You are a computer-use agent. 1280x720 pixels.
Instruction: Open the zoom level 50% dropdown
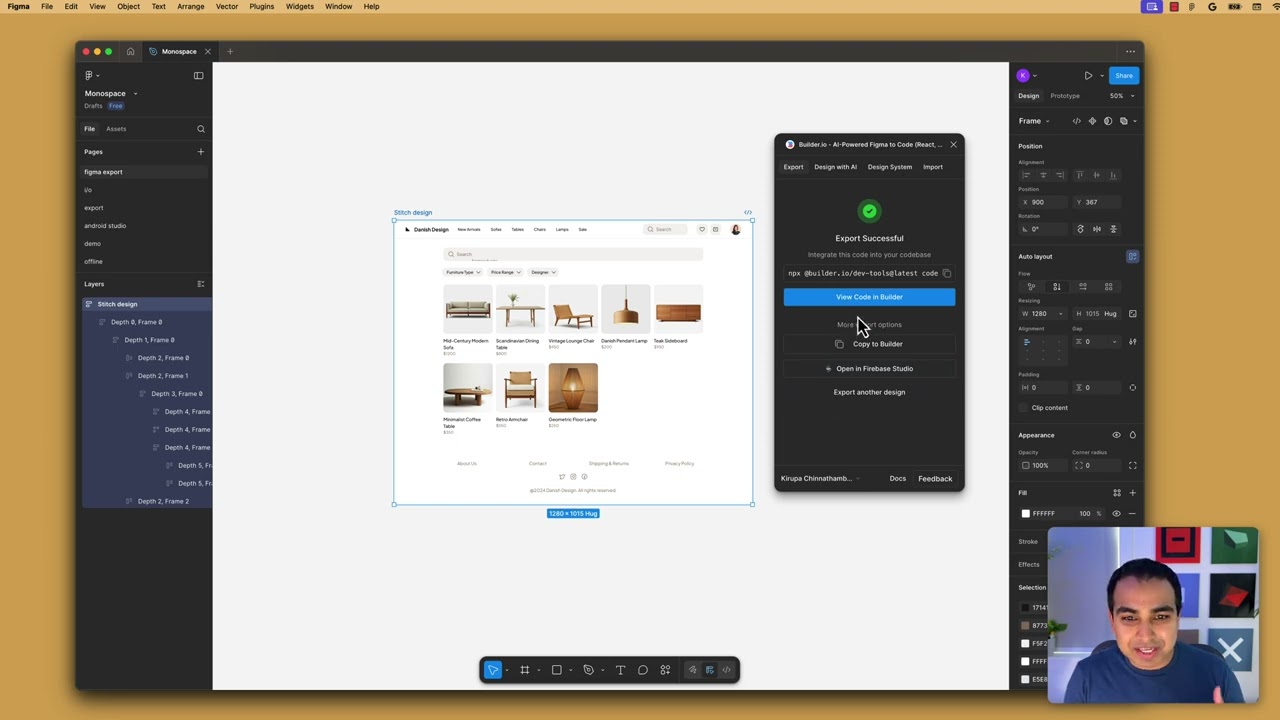tap(1120, 96)
